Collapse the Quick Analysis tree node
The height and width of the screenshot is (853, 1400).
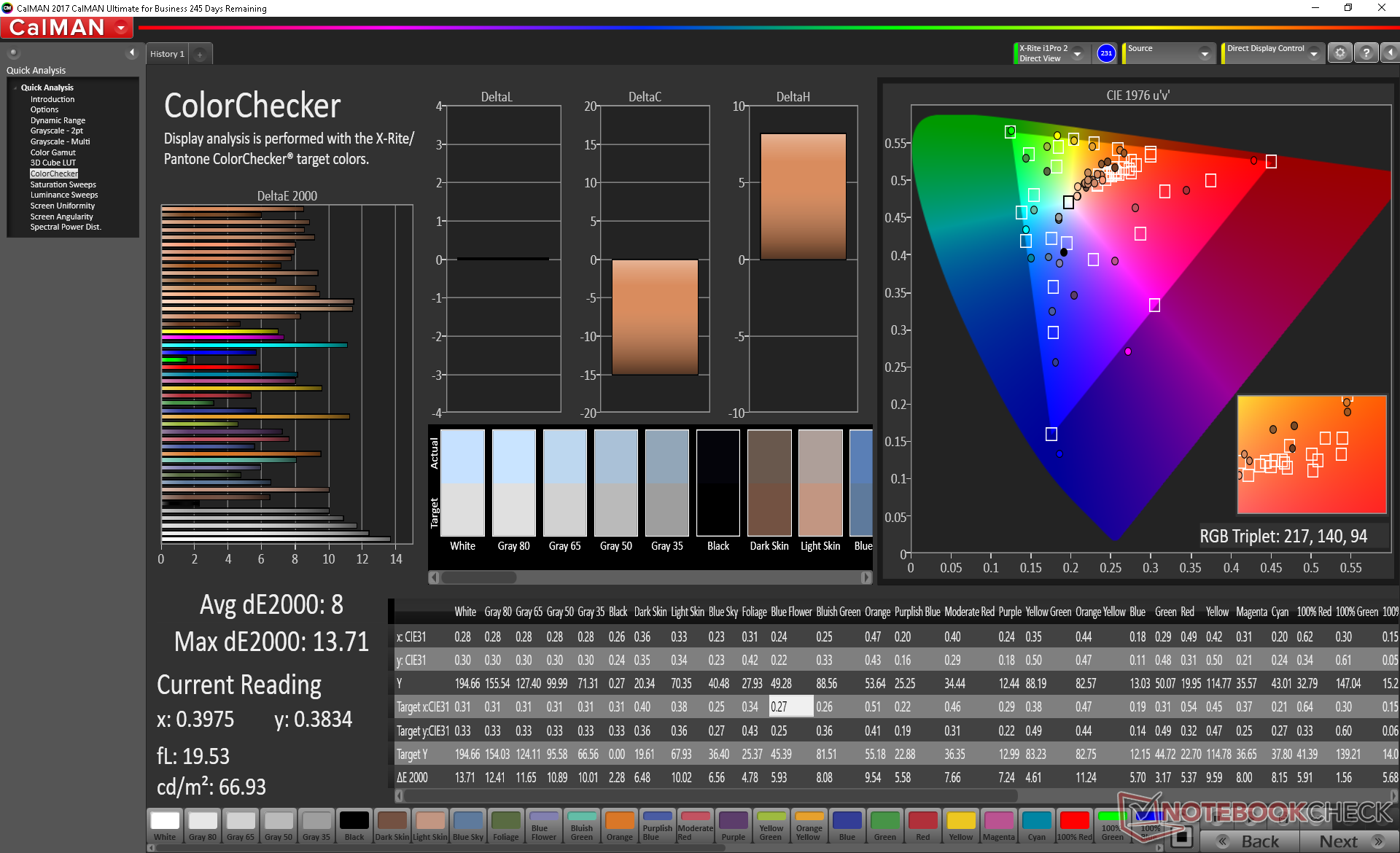click(15, 88)
